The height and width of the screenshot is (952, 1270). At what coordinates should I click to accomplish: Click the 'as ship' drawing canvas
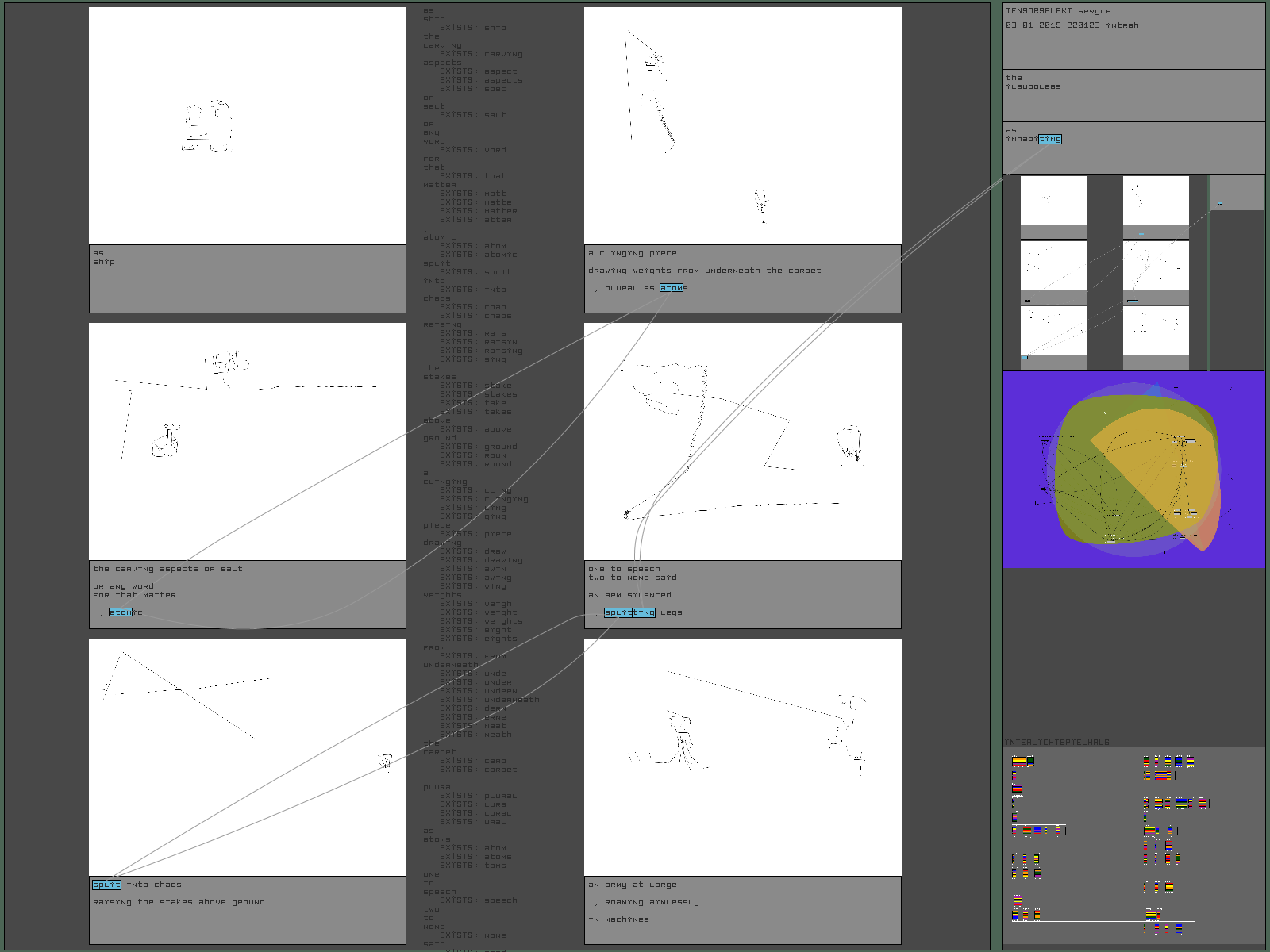[x=247, y=126]
